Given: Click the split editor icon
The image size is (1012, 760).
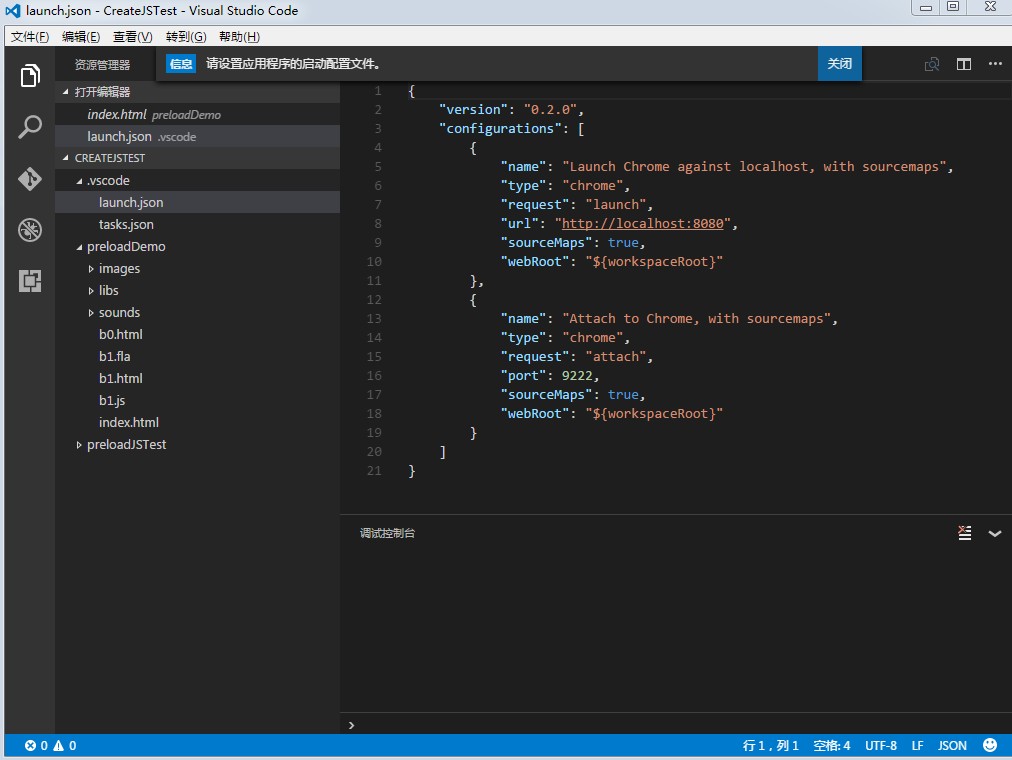Looking at the screenshot, I should [x=964, y=64].
